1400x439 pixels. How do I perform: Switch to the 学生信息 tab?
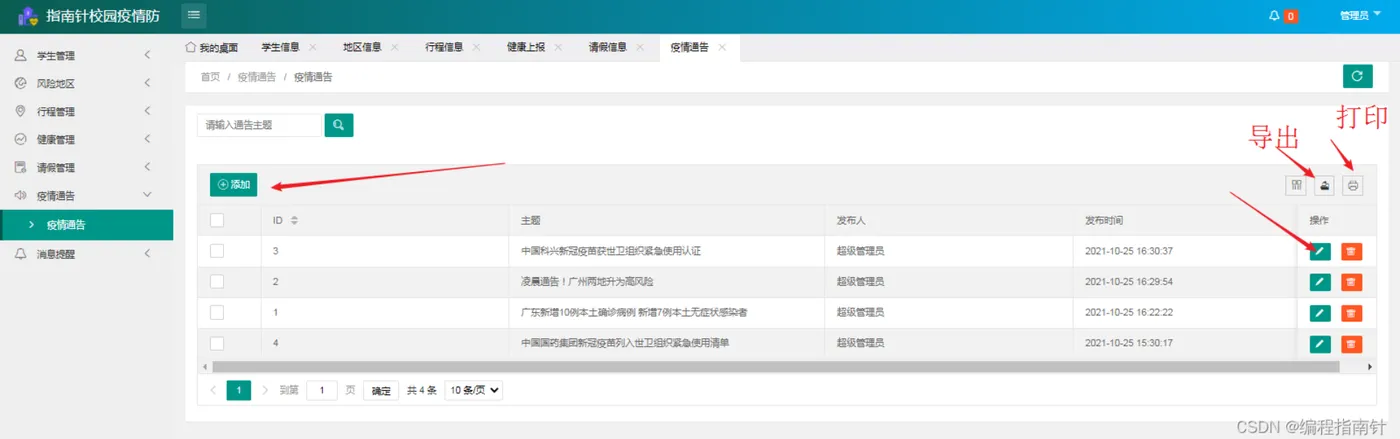[x=280, y=47]
